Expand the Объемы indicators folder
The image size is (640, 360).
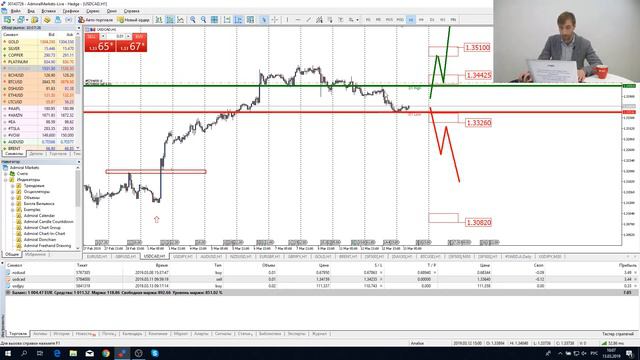(x=13, y=198)
